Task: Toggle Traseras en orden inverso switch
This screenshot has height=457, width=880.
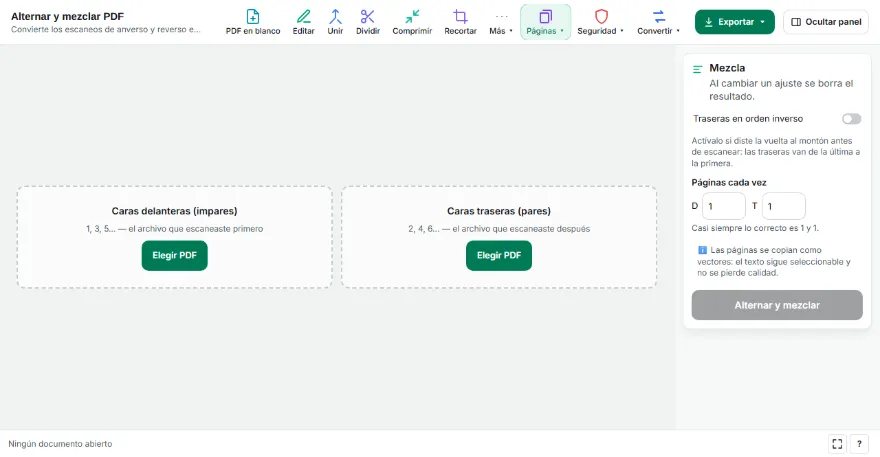Action: (x=851, y=119)
